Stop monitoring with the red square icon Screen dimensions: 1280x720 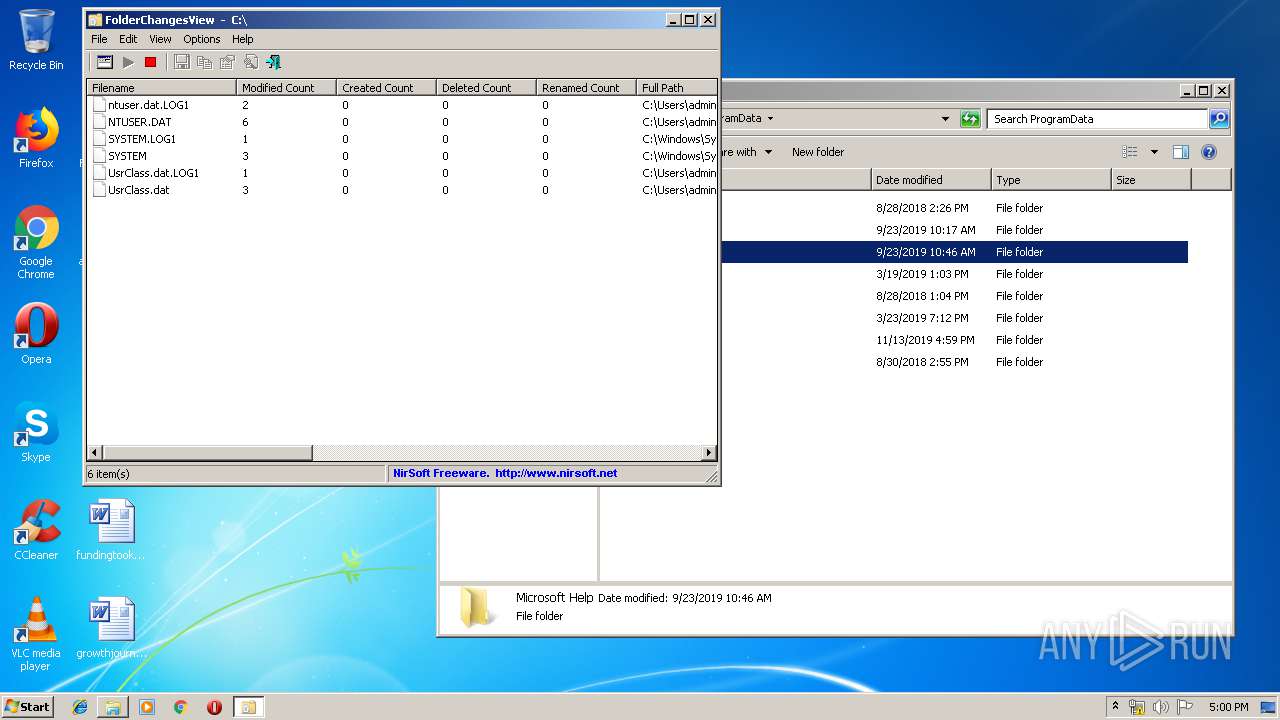coord(150,62)
